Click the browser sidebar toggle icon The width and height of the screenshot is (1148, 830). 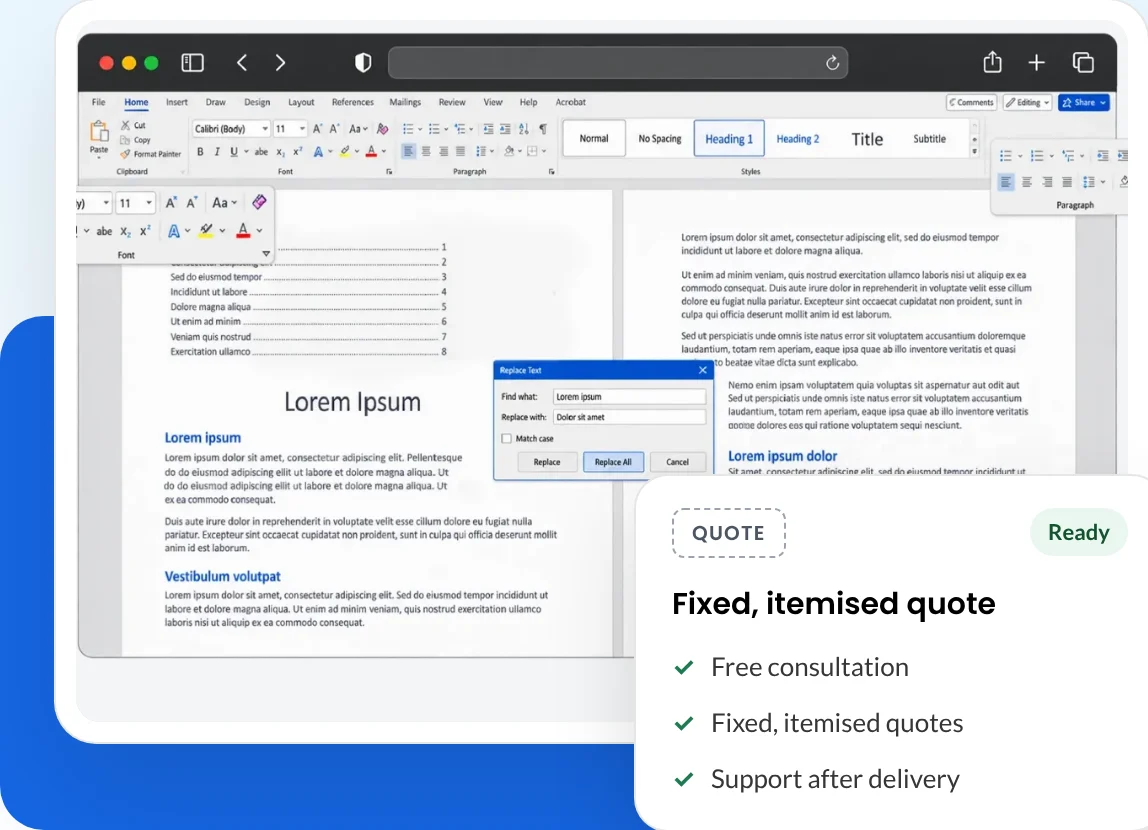(x=193, y=62)
